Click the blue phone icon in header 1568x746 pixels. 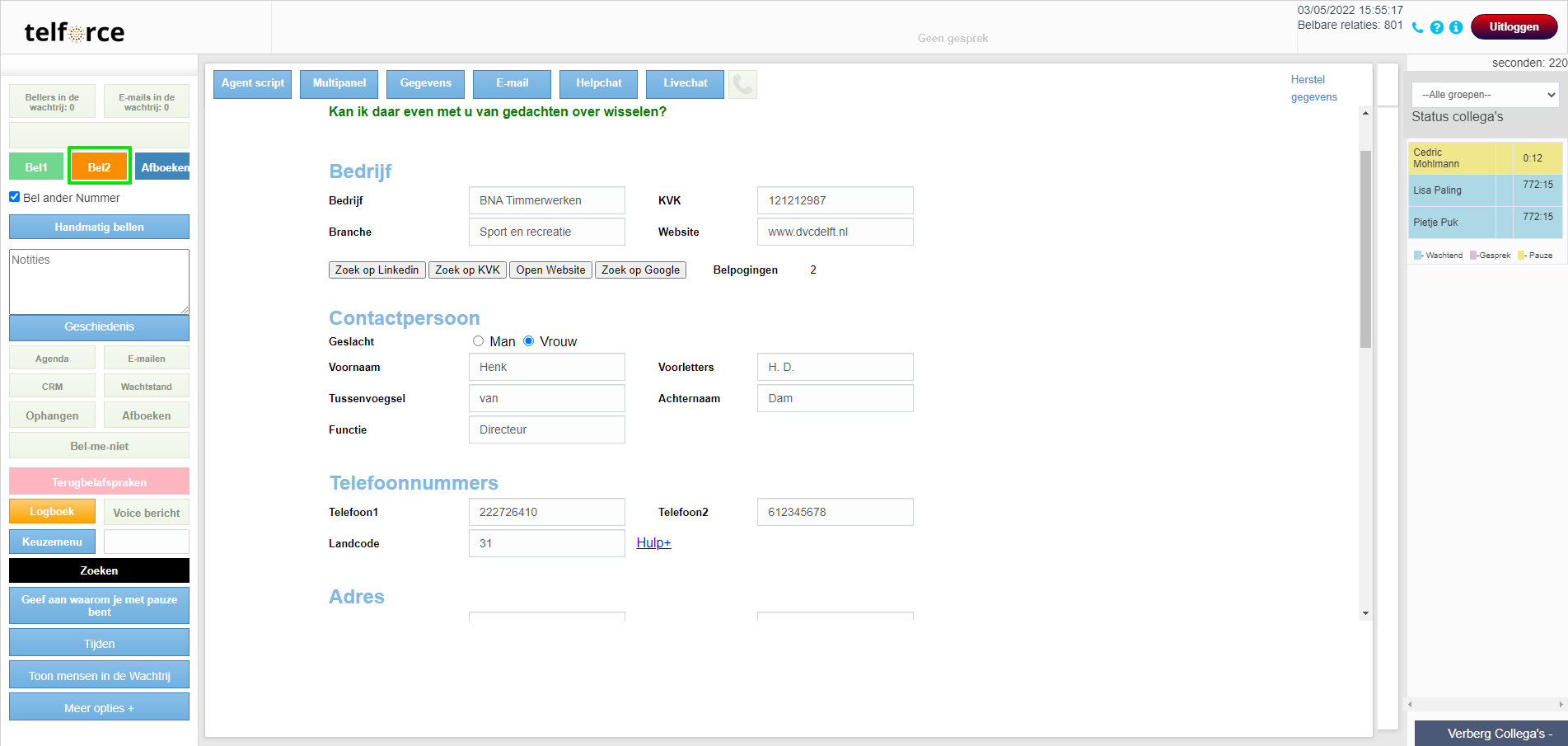click(1417, 27)
